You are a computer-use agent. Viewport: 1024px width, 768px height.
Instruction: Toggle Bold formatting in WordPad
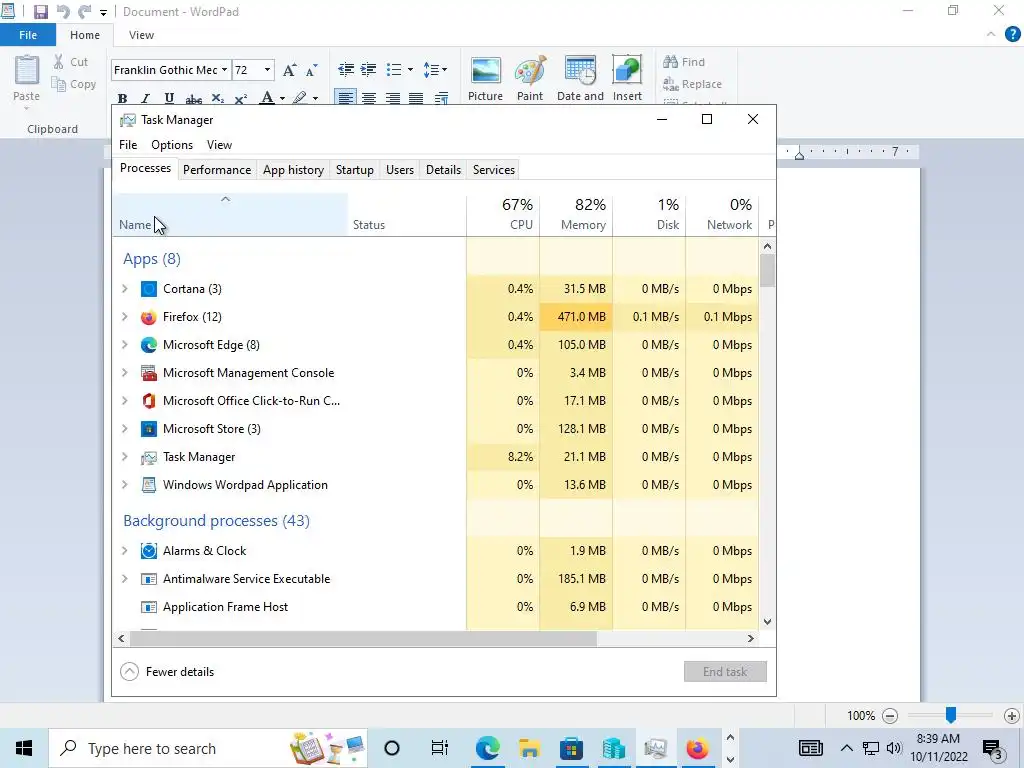point(122,99)
